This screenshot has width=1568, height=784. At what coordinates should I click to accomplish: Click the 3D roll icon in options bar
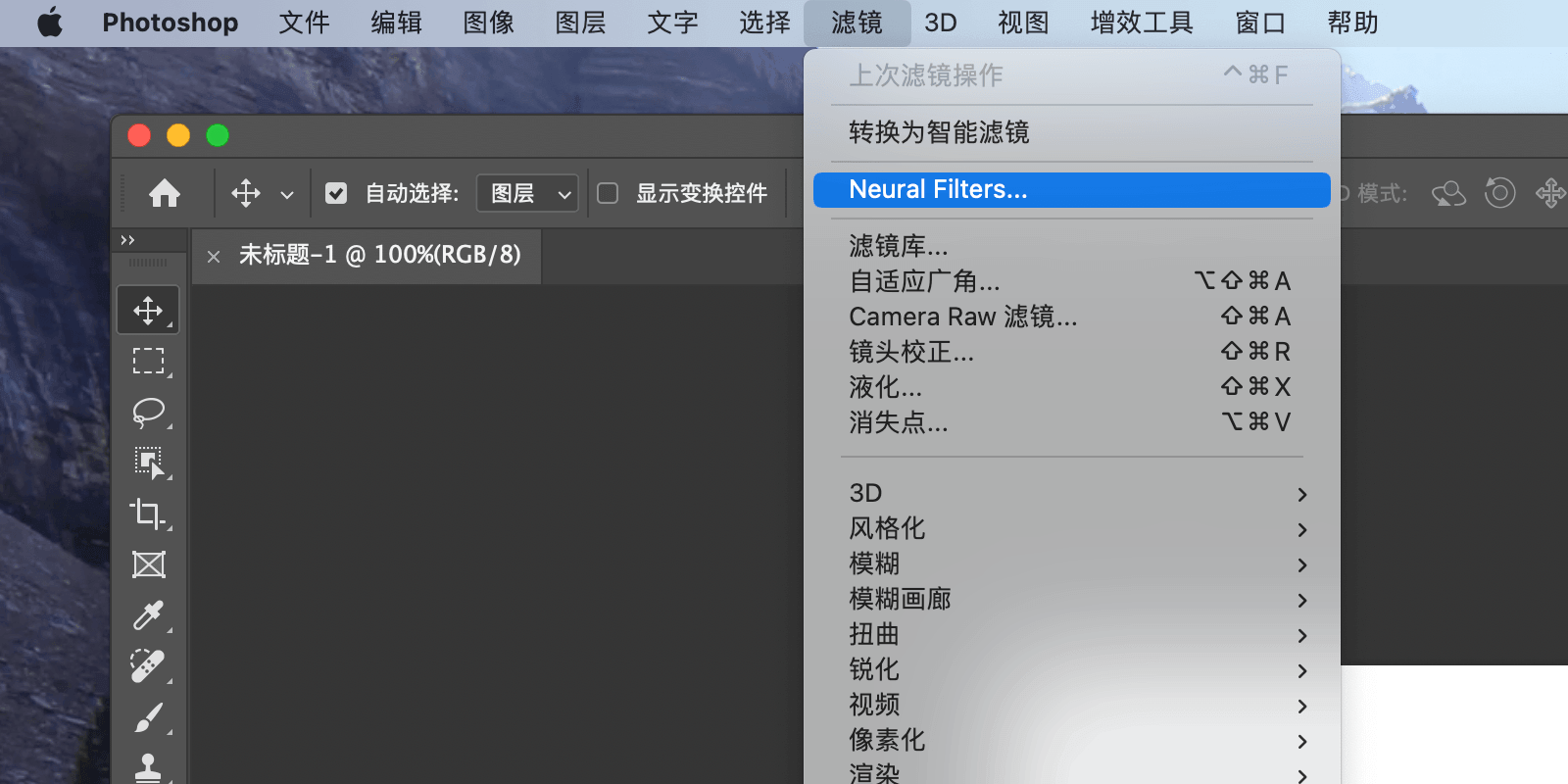click(x=1499, y=193)
